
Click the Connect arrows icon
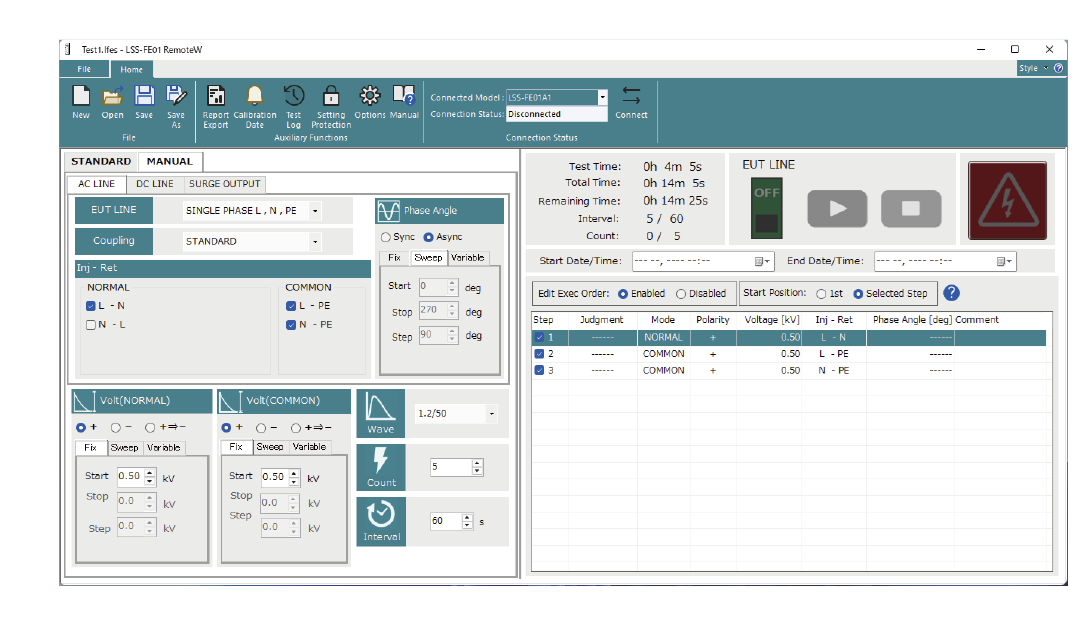[x=631, y=96]
